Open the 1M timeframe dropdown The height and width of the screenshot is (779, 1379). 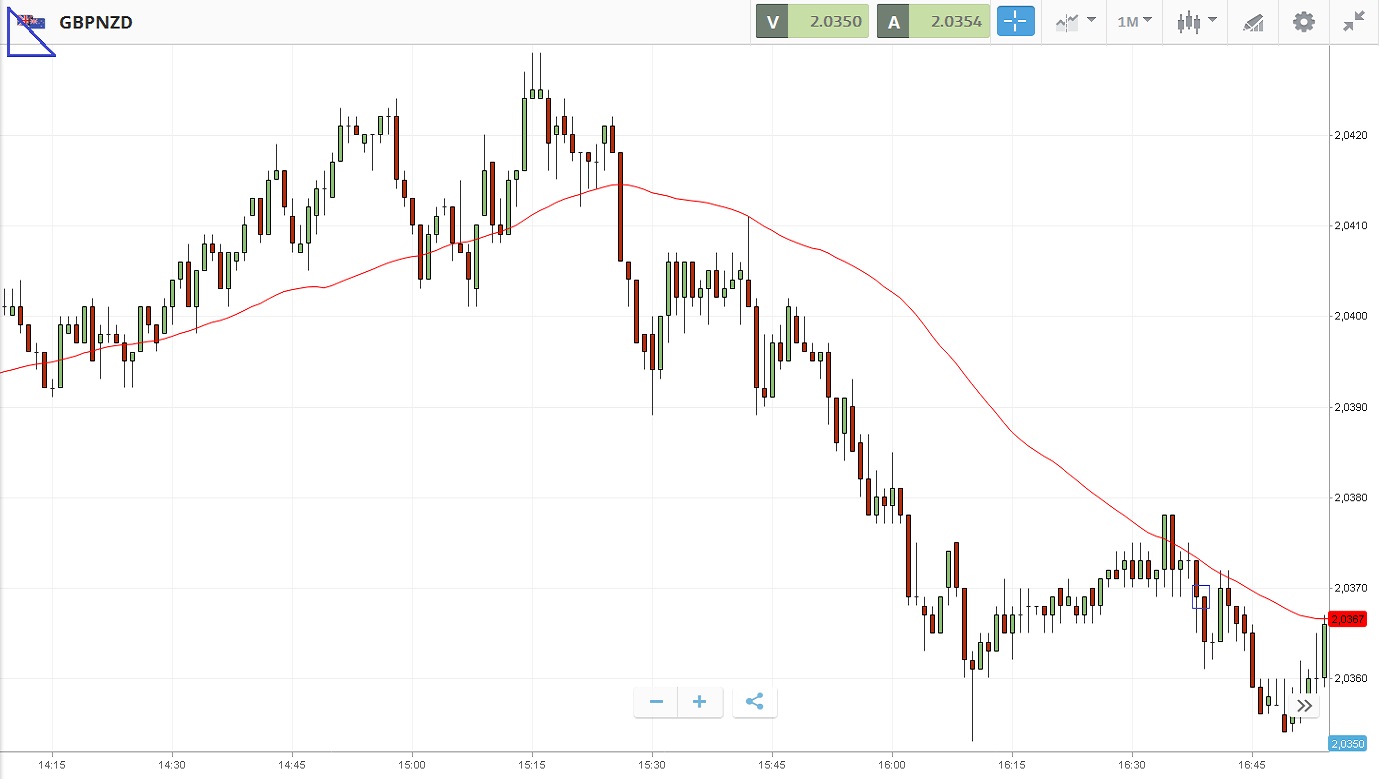pos(1134,21)
